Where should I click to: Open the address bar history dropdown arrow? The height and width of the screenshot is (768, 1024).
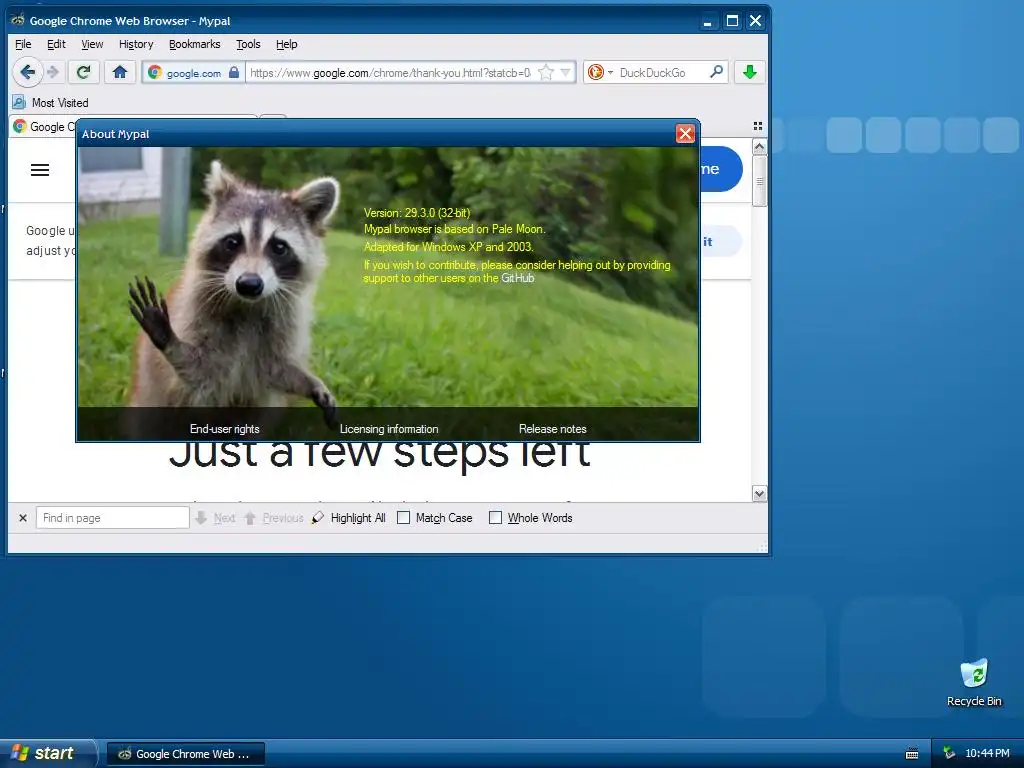coord(566,72)
